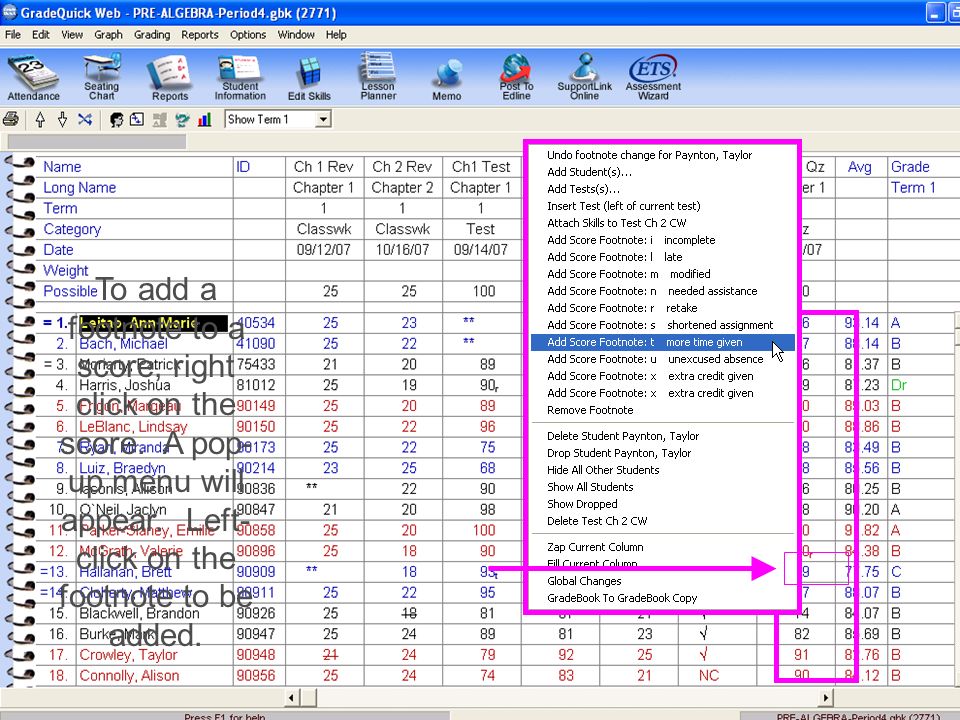960x720 pixels.
Task: Open the Reports toolbar icon
Action: pyautogui.click(x=170, y=78)
